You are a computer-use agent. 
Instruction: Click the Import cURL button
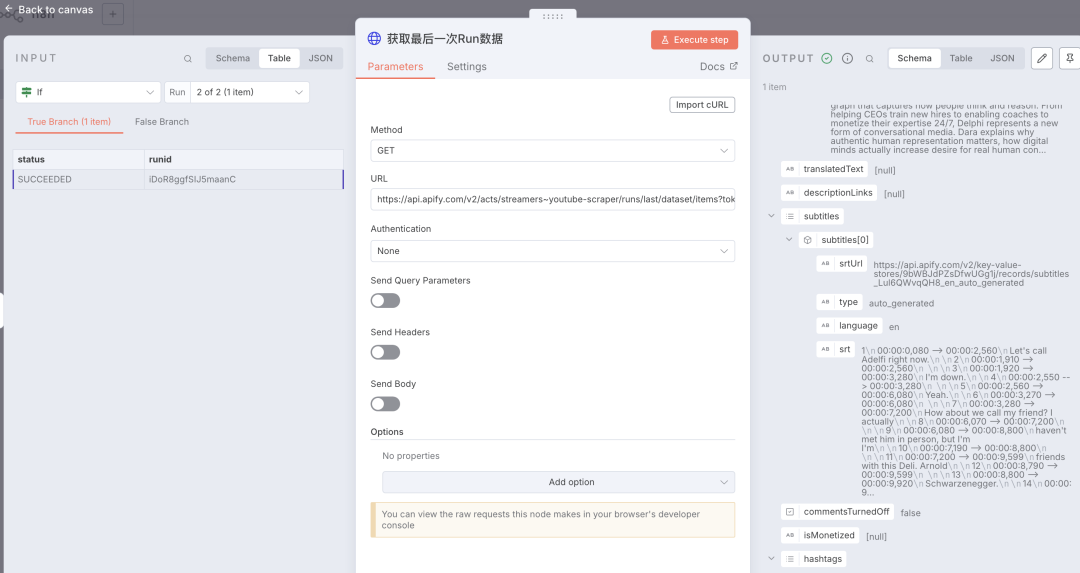click(702, 105)
